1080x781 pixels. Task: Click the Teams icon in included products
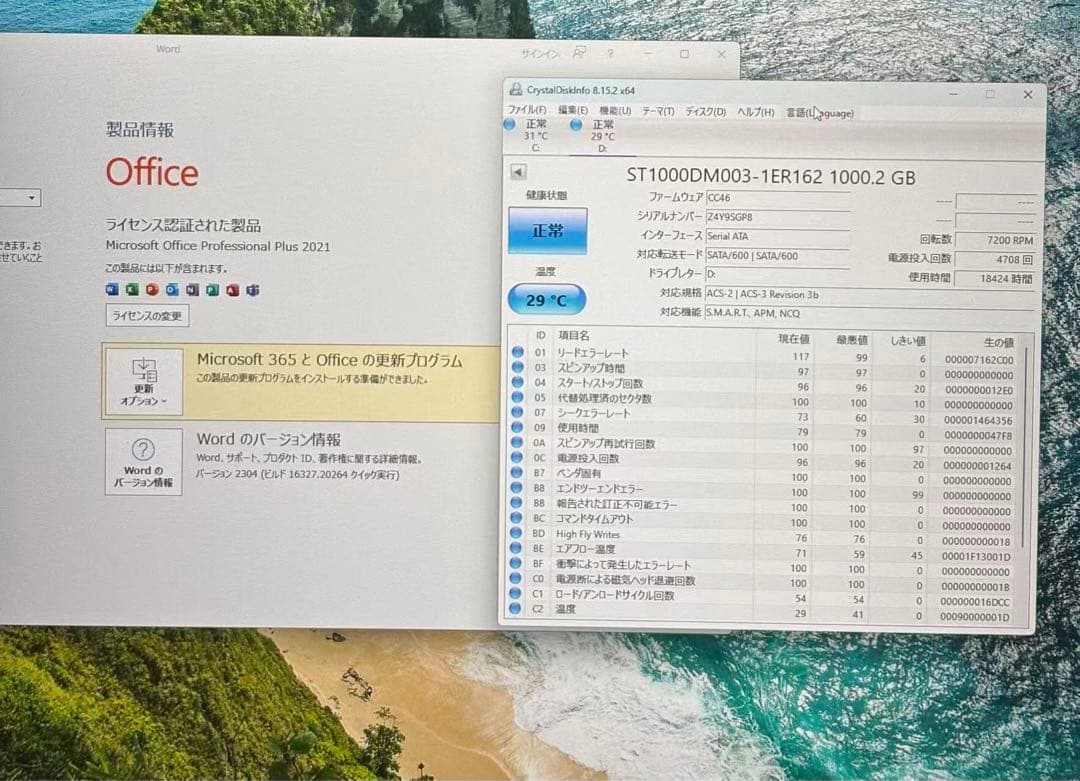pyautogui.click(x=252, y=290)
